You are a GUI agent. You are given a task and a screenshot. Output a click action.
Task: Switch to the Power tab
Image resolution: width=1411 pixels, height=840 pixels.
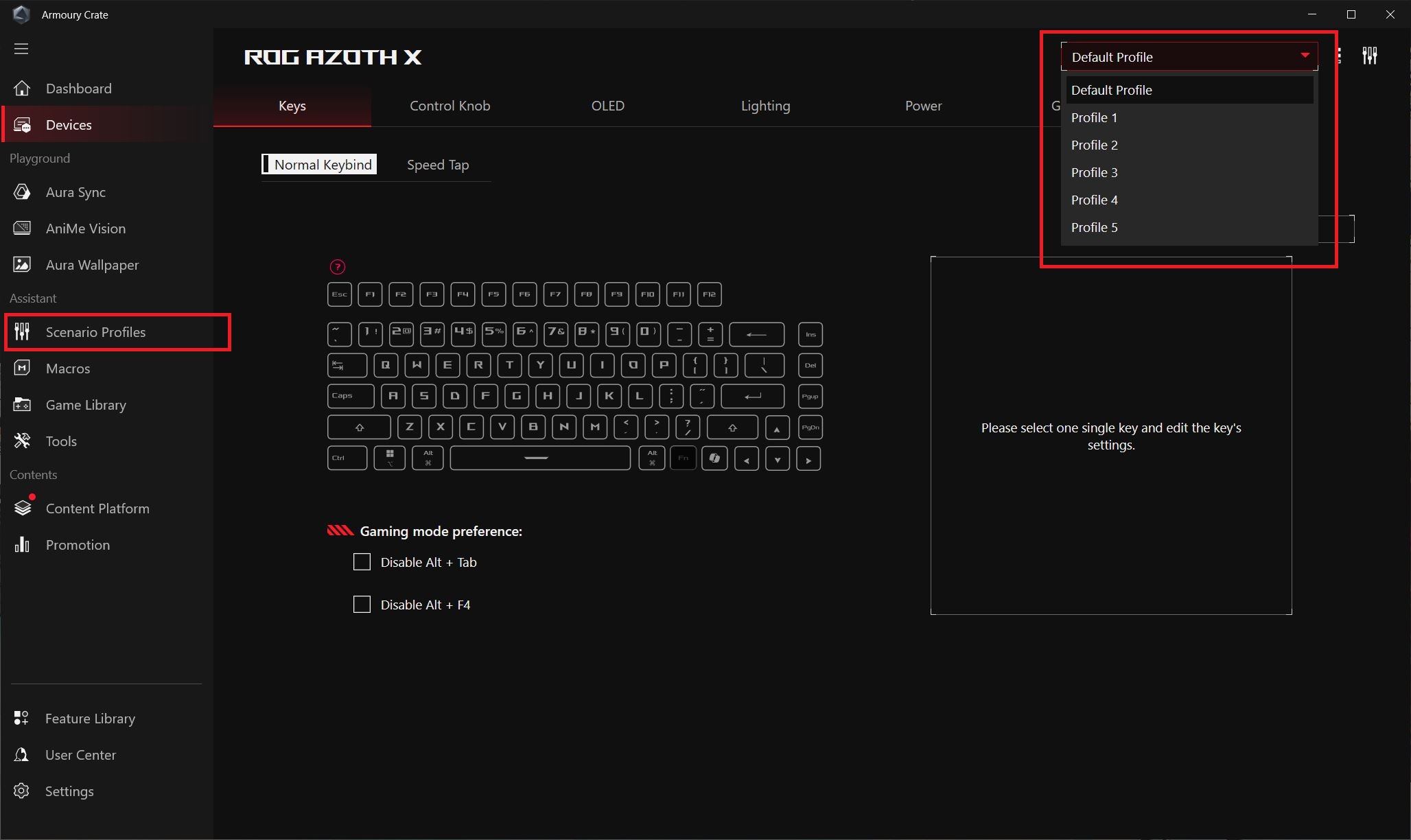[x=924, y=106]
